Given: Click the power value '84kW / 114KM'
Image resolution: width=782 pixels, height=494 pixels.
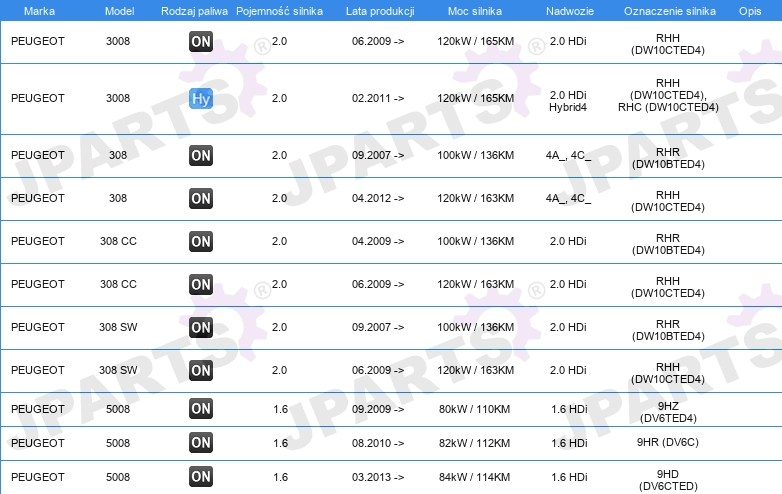Looking at the screenshot, I should click(x=474, y=477).
